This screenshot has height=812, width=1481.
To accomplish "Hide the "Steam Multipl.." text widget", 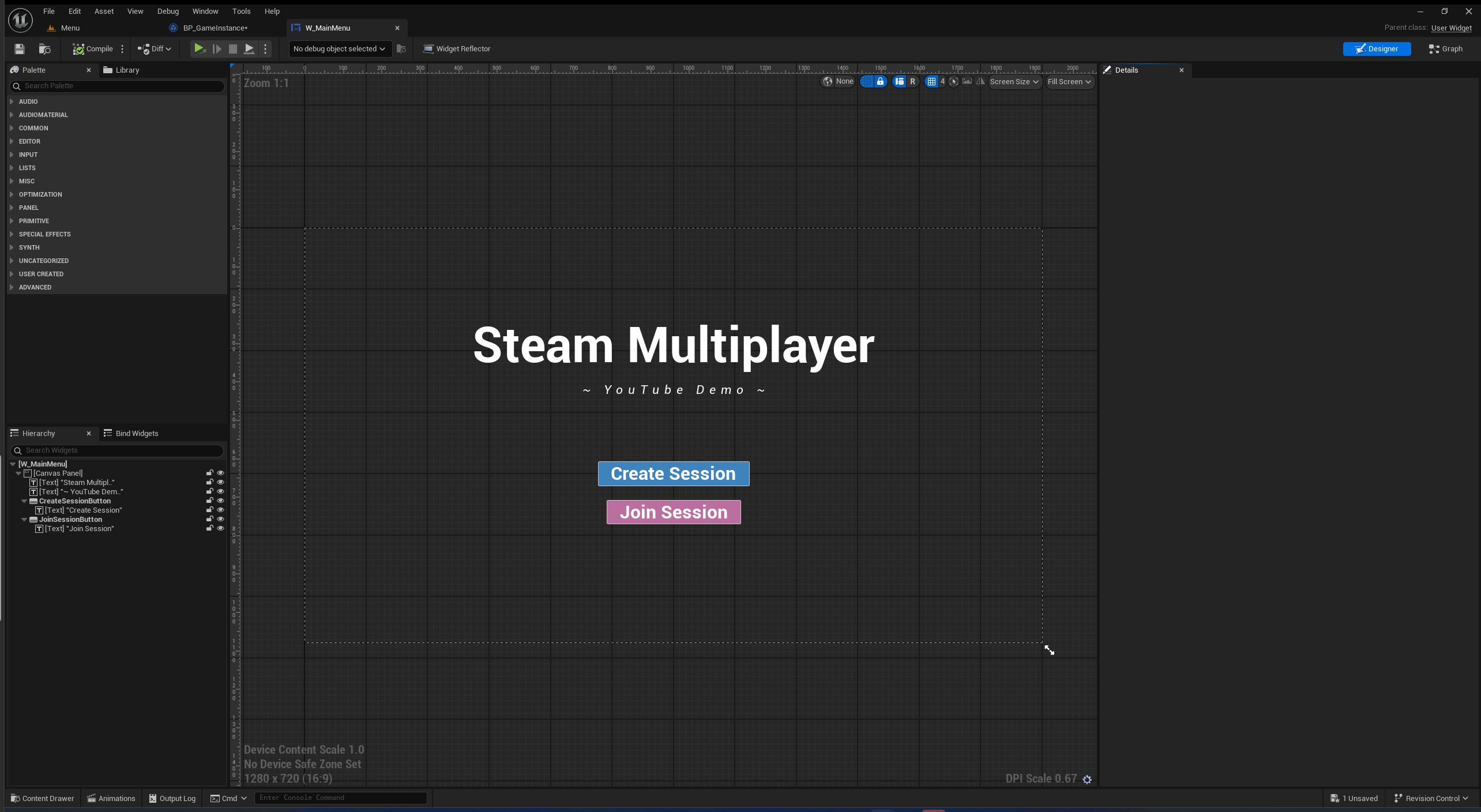I will pos(220,482).
